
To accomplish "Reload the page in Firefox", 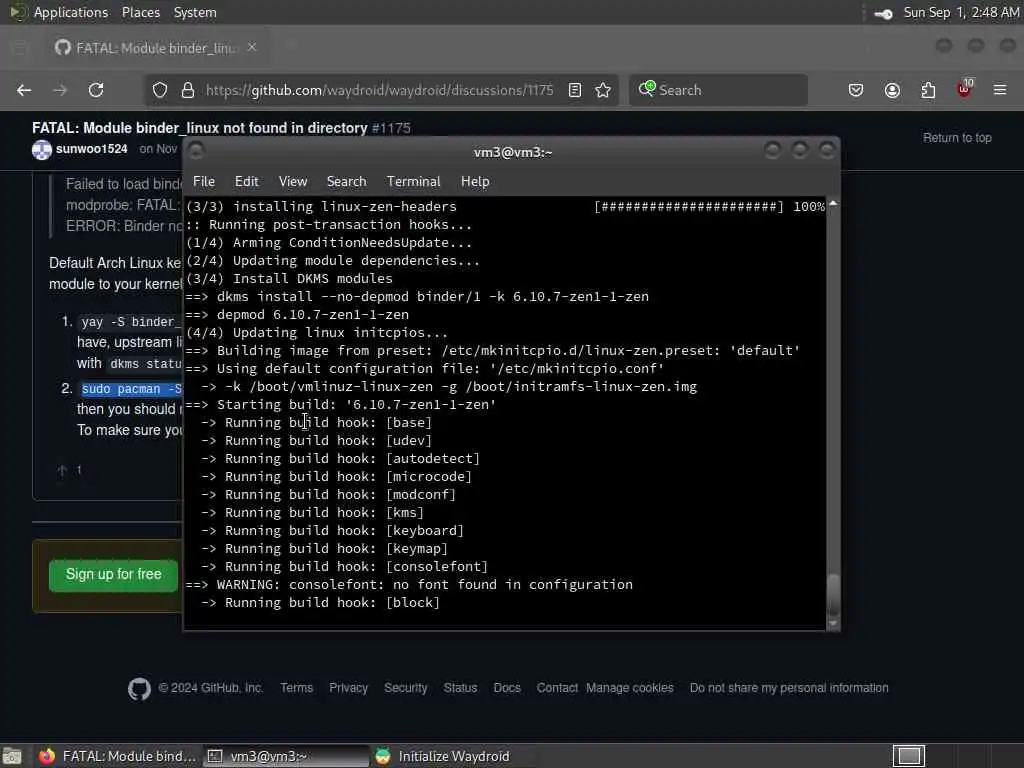I will point(96,90).
